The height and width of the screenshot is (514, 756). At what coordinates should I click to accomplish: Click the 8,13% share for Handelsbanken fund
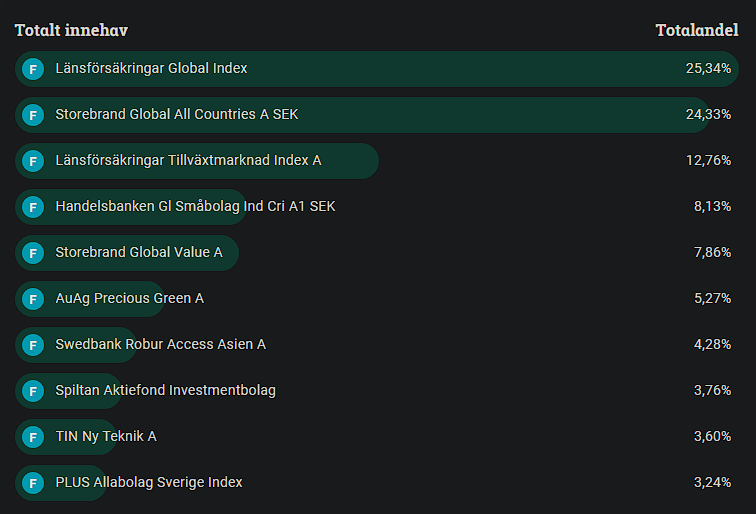(712, 206)
